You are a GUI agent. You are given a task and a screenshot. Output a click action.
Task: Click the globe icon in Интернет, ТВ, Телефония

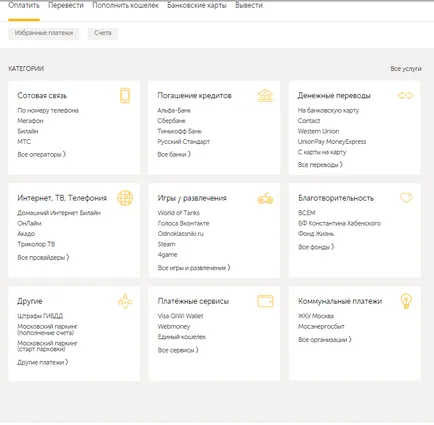pyautogui.click(x=125, y=198)
